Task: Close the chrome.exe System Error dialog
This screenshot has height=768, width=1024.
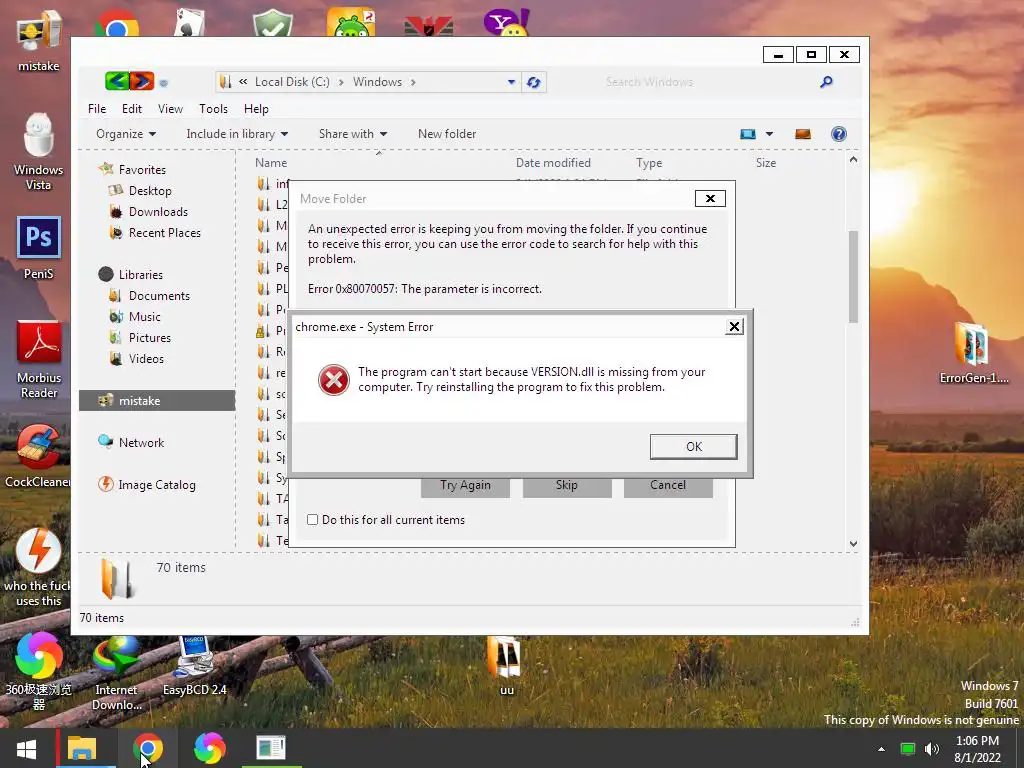Action: coord(734,327)
